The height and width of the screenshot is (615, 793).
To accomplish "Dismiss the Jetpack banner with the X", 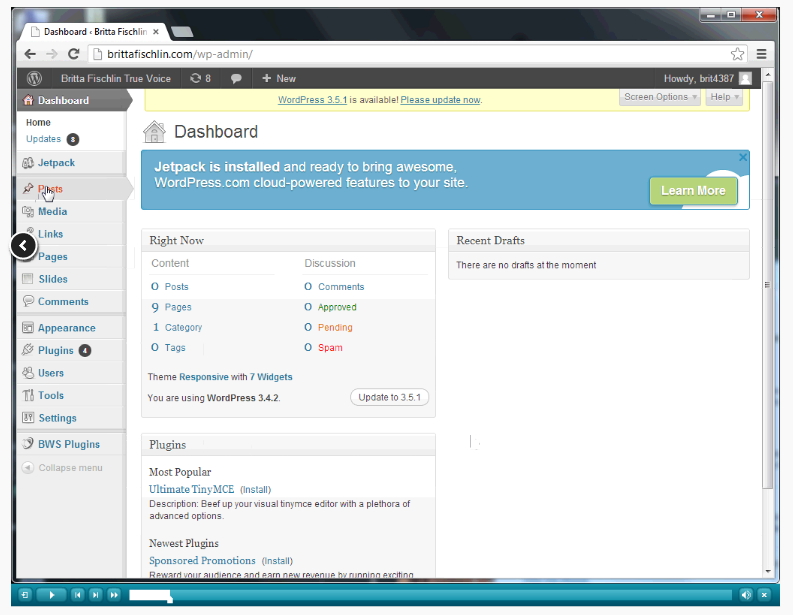I will coord(742,157).
